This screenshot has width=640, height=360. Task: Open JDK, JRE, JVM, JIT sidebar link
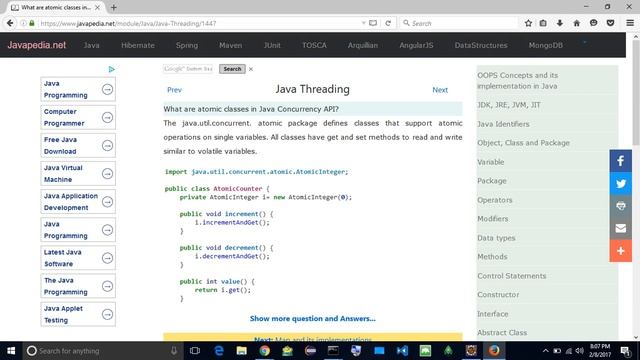(509, 105)
